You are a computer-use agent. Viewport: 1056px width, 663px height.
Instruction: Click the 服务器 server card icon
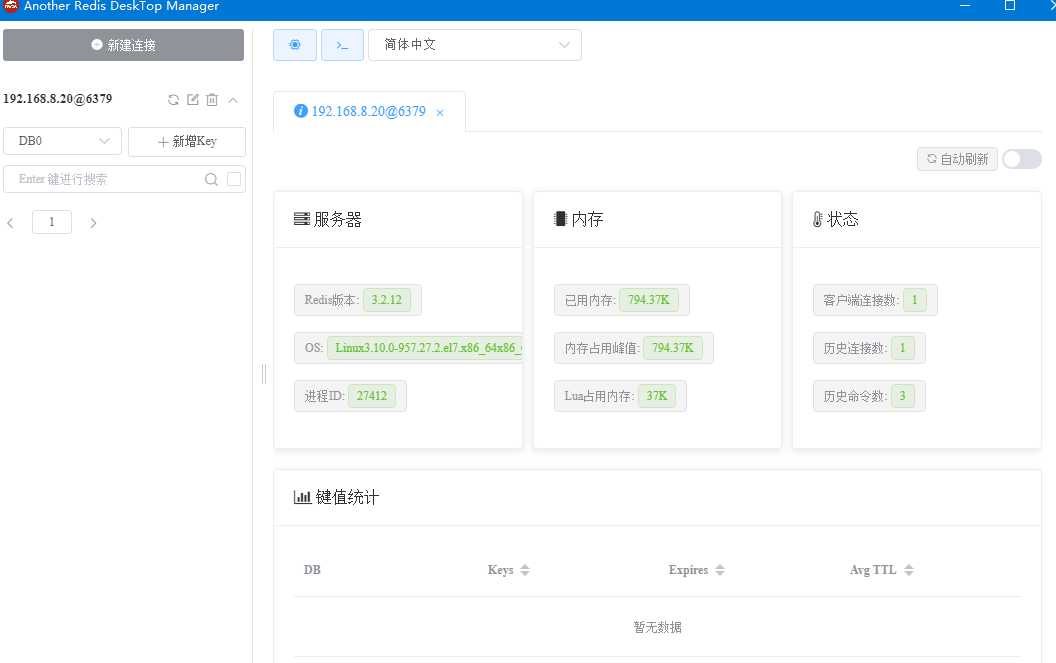click(302, 219)
